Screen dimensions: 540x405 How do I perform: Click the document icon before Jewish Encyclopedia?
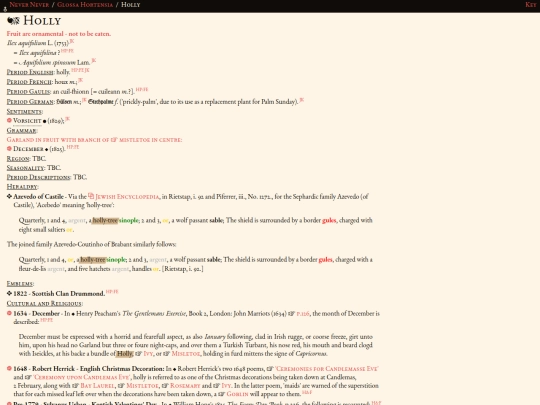(91, 196)
